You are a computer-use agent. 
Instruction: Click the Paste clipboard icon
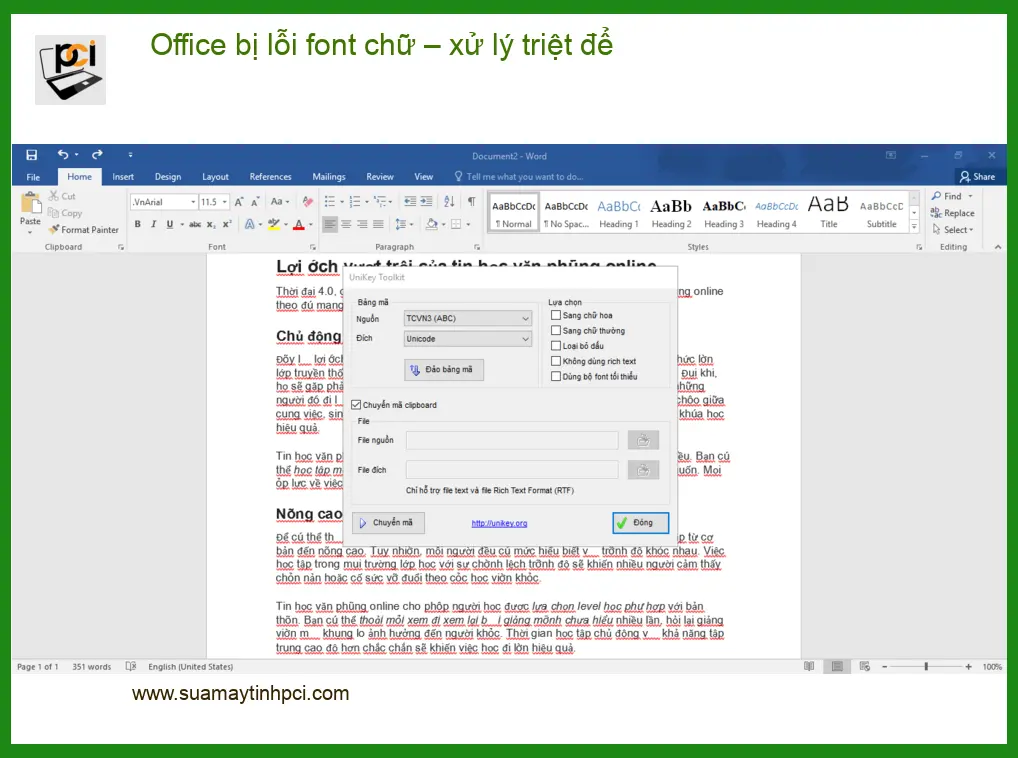coord(30,203)
